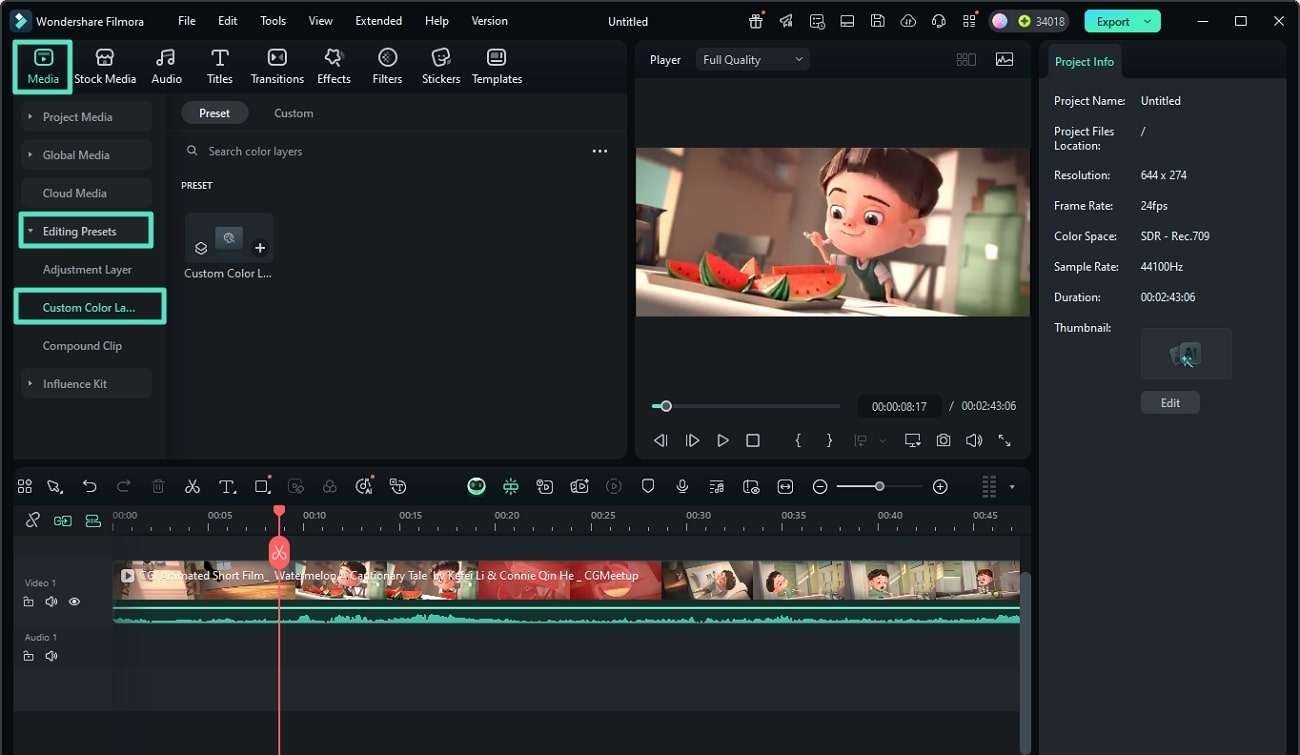Click the zoom in plus button on timeline

click(940, 486)
